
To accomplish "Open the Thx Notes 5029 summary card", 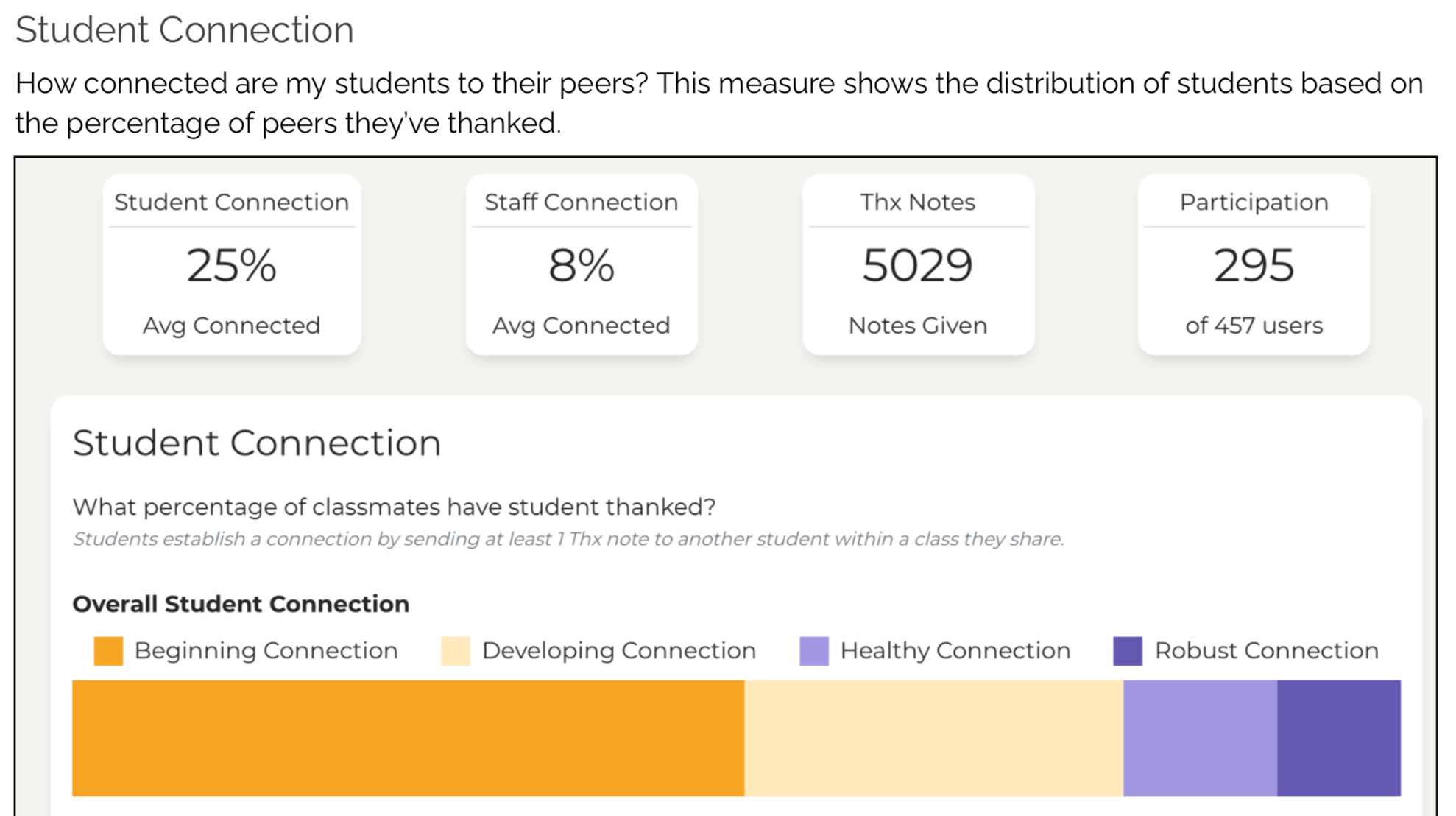I will pyautogui.click(x=918, y=265).
